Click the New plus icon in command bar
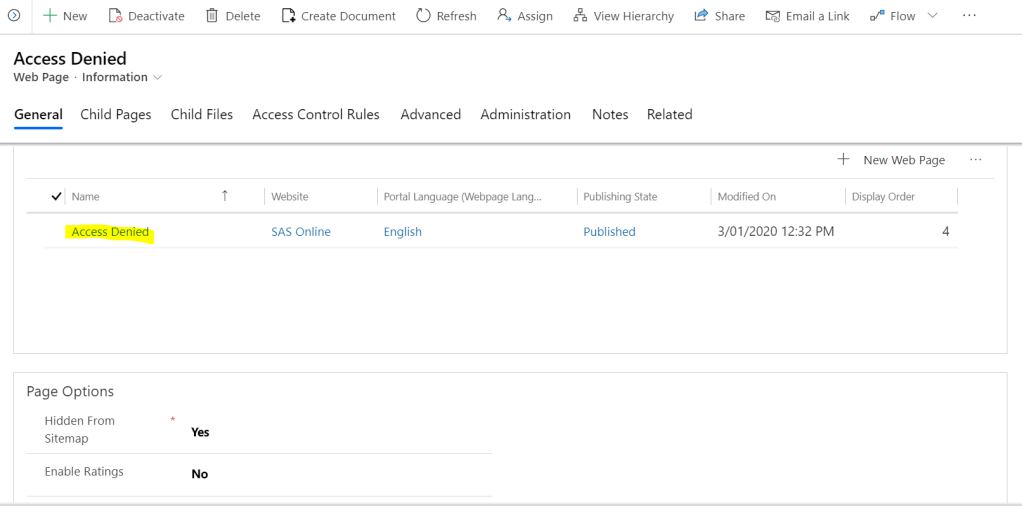Viewport: 1022px width, 506px height. coord(49,16)
